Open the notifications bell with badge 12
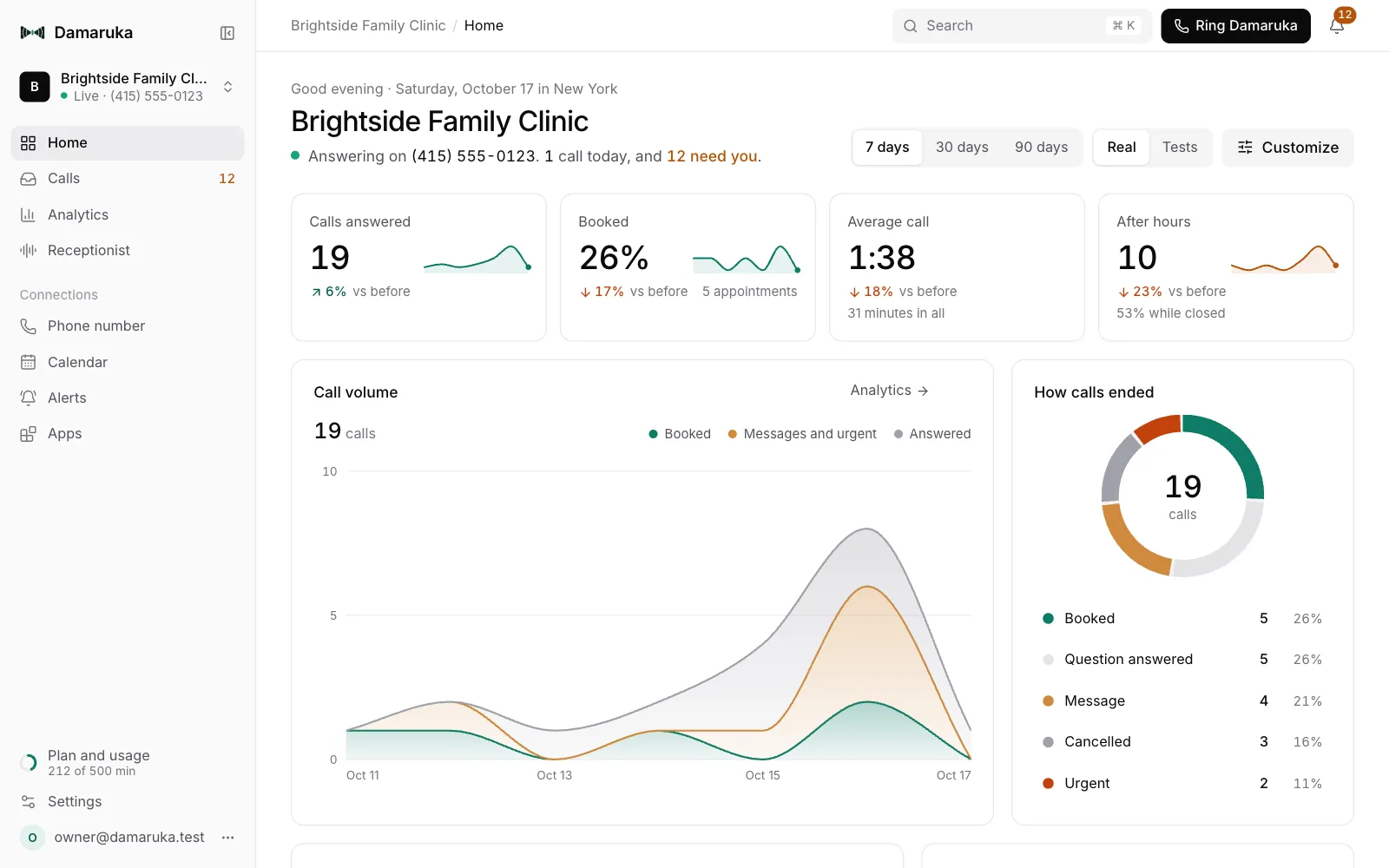 click(1337, 25)
